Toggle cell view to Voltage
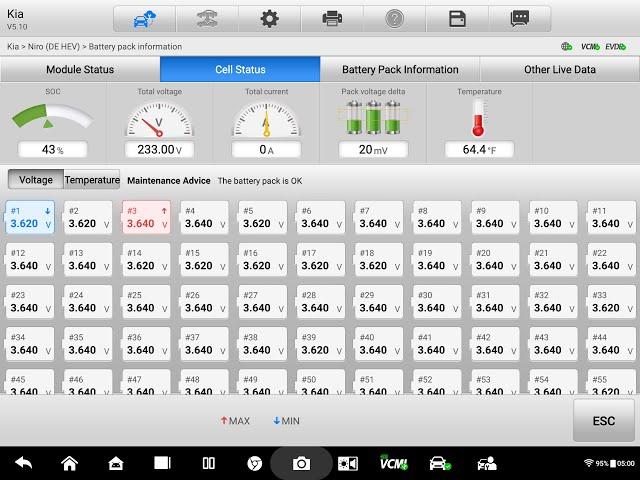640x480 pixels. pyautogui.click(x=36, y=180)
